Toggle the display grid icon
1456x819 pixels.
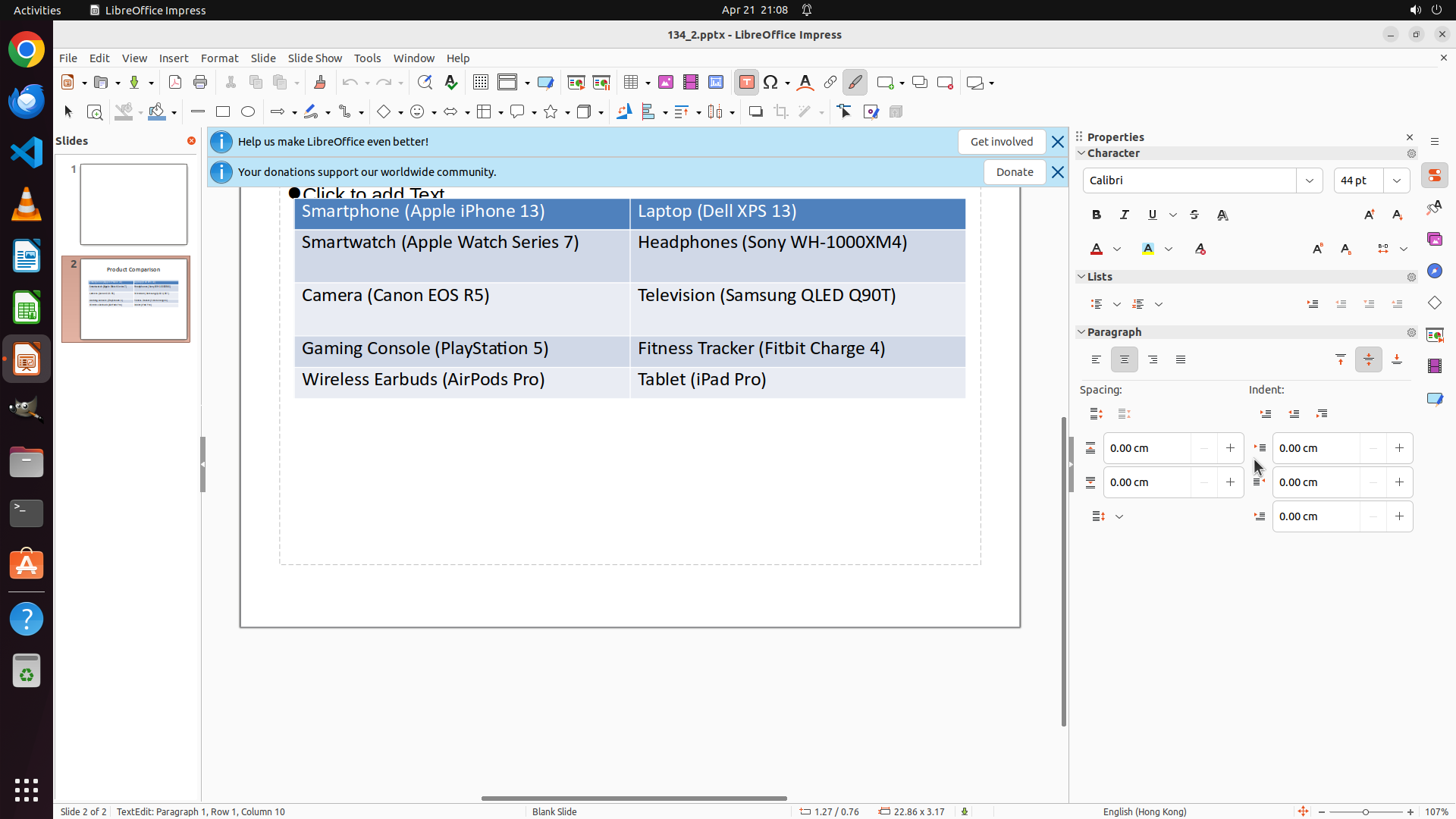pos(481,83)
